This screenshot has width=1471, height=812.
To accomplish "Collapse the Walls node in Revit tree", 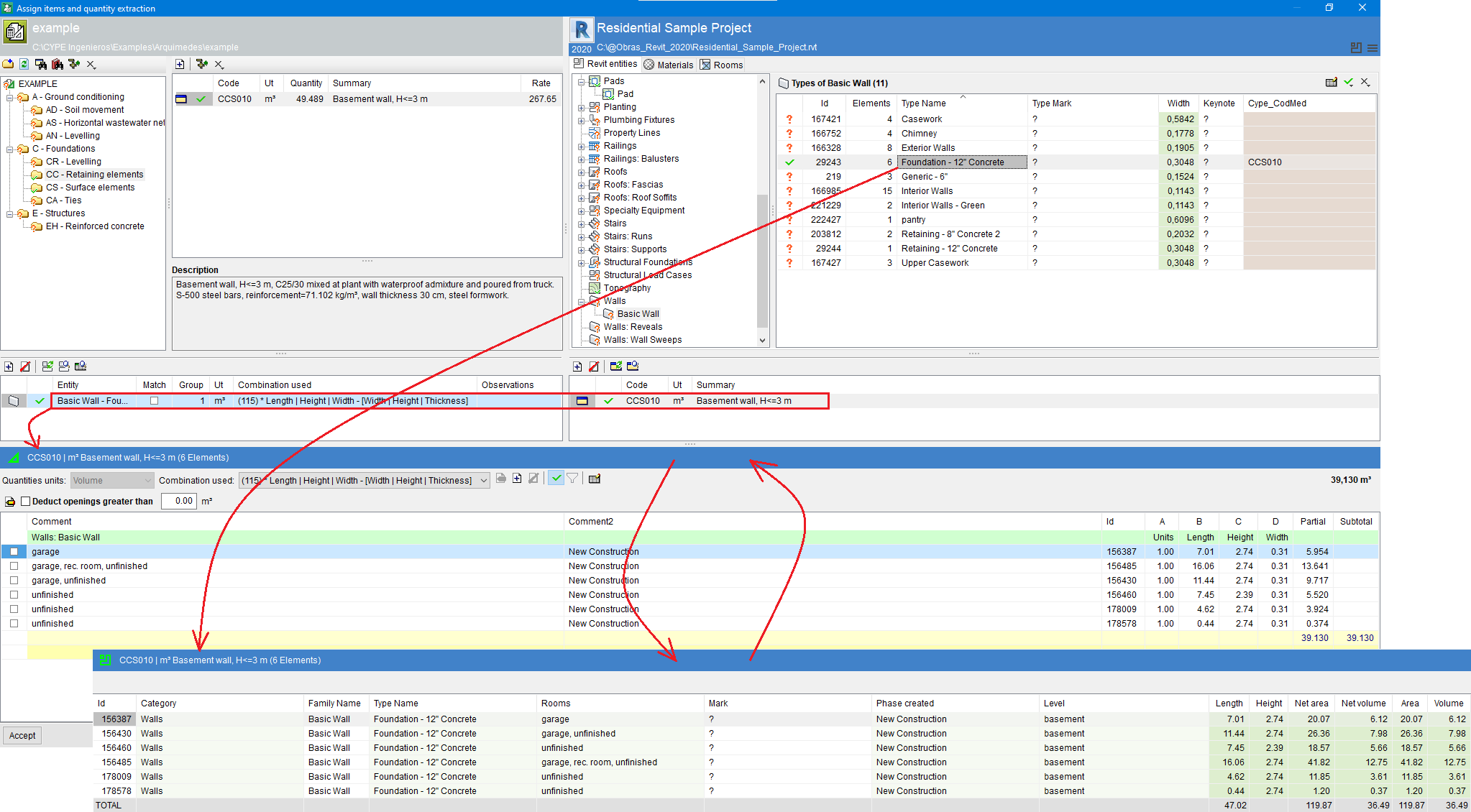I will tap(581, 301).
